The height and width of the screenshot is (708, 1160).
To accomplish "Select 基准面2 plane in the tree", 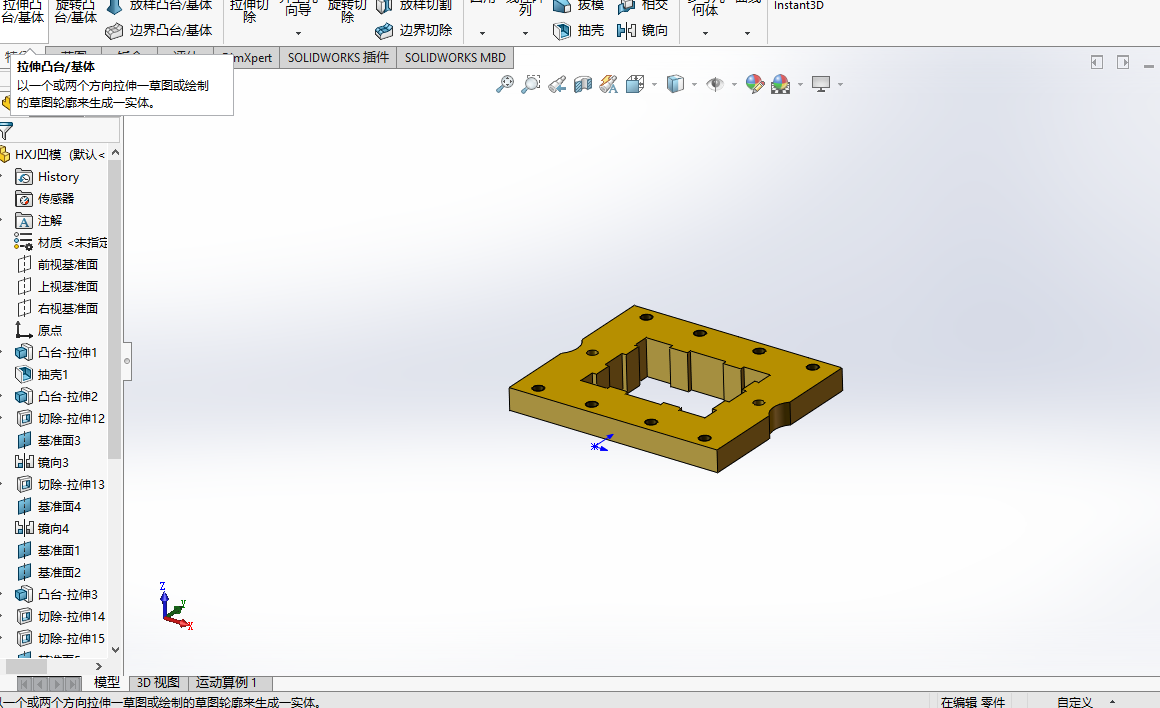I will (x=48, y=573).
